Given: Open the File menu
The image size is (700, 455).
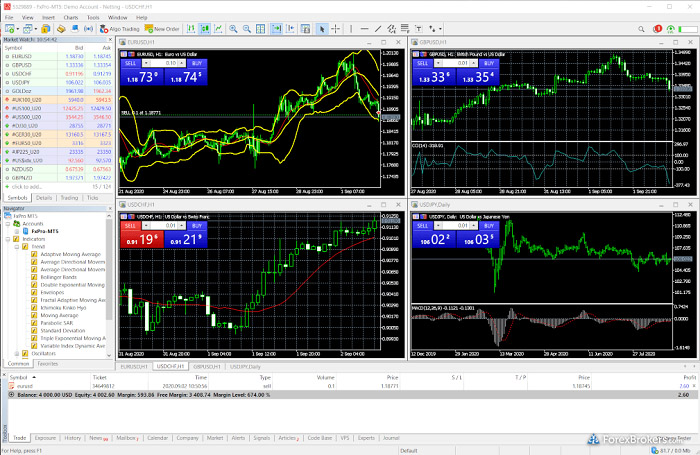Looking at the screenshot, I should [9, 17].
